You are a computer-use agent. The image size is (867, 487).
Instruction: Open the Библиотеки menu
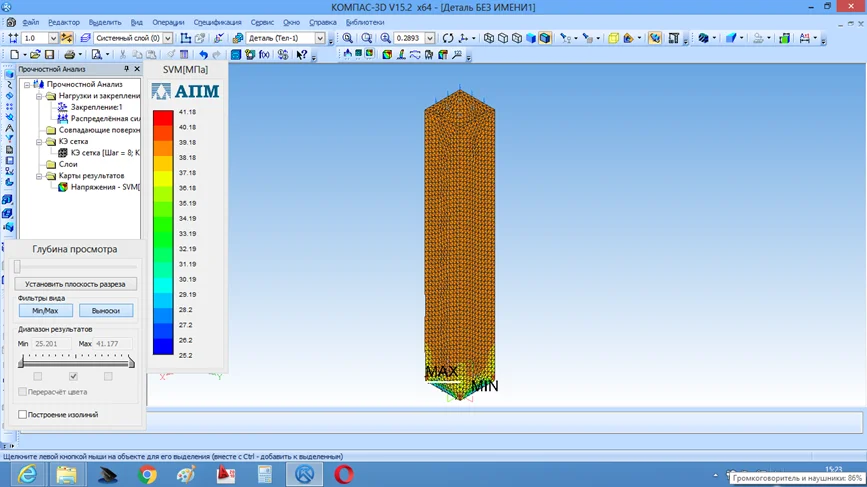(x=365, y=22)
